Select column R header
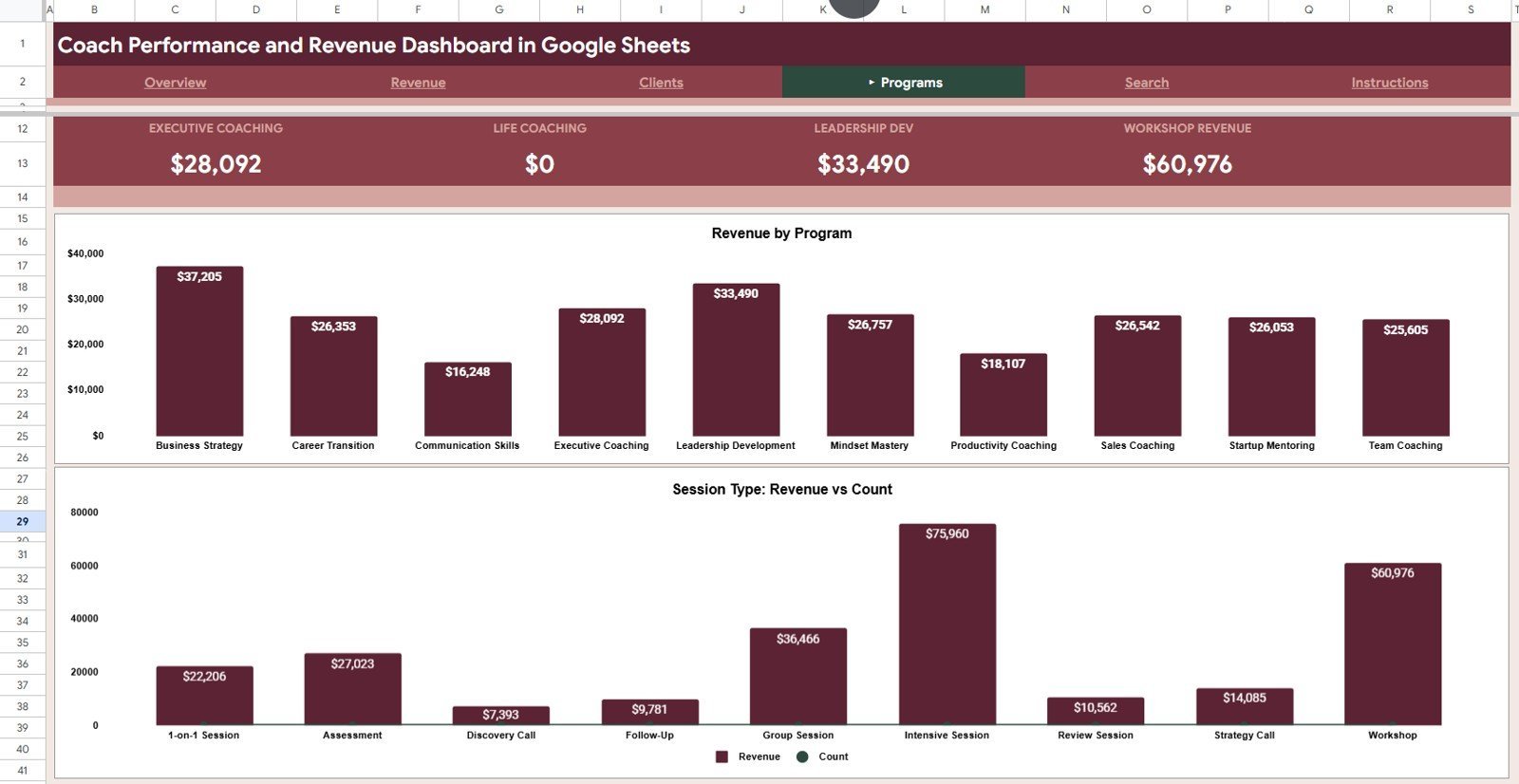The height and width of the screenshot is (784, 1519). [1390, 9]
